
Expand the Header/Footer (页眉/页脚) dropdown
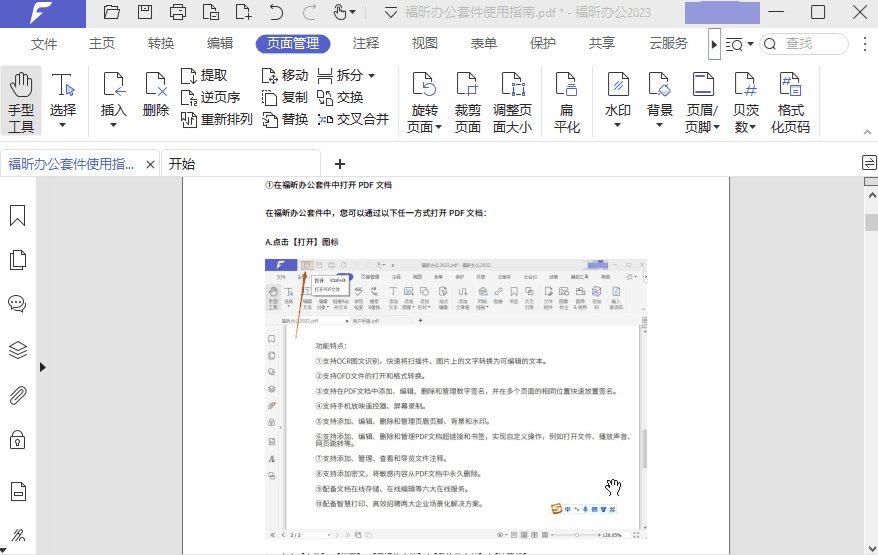(716, 128)
